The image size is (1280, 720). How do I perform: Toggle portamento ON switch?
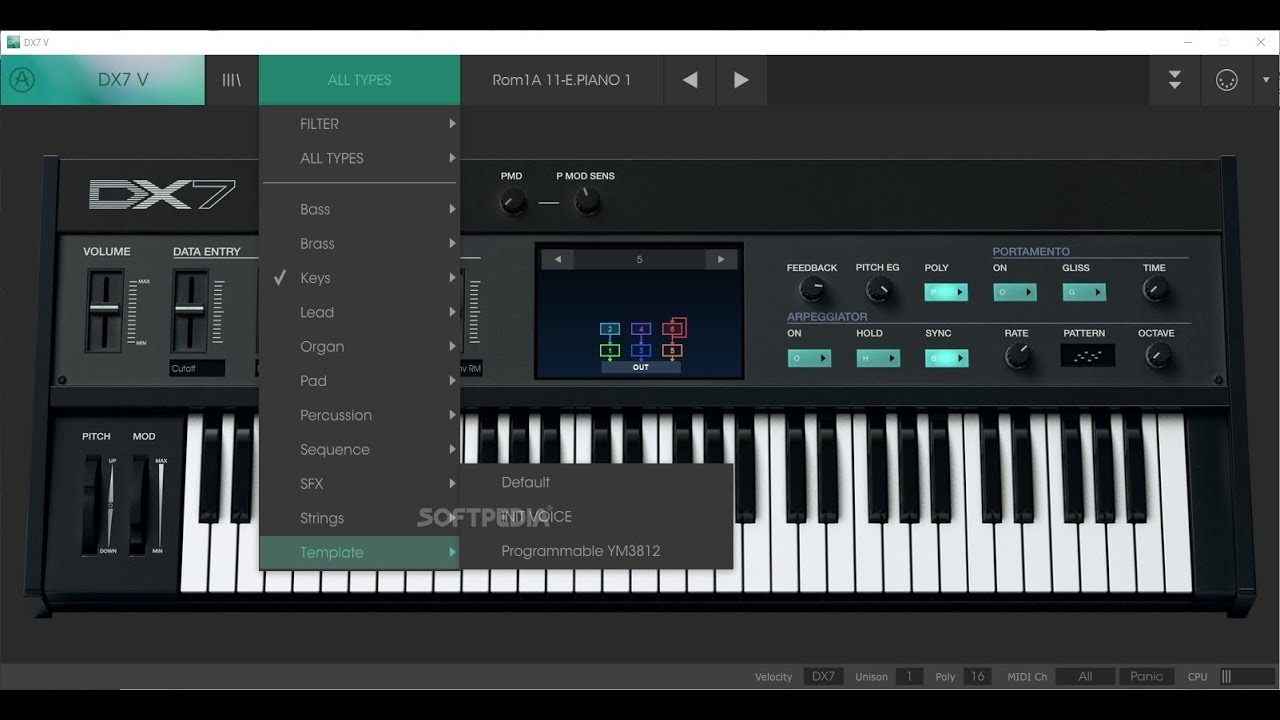point(1014,292)
